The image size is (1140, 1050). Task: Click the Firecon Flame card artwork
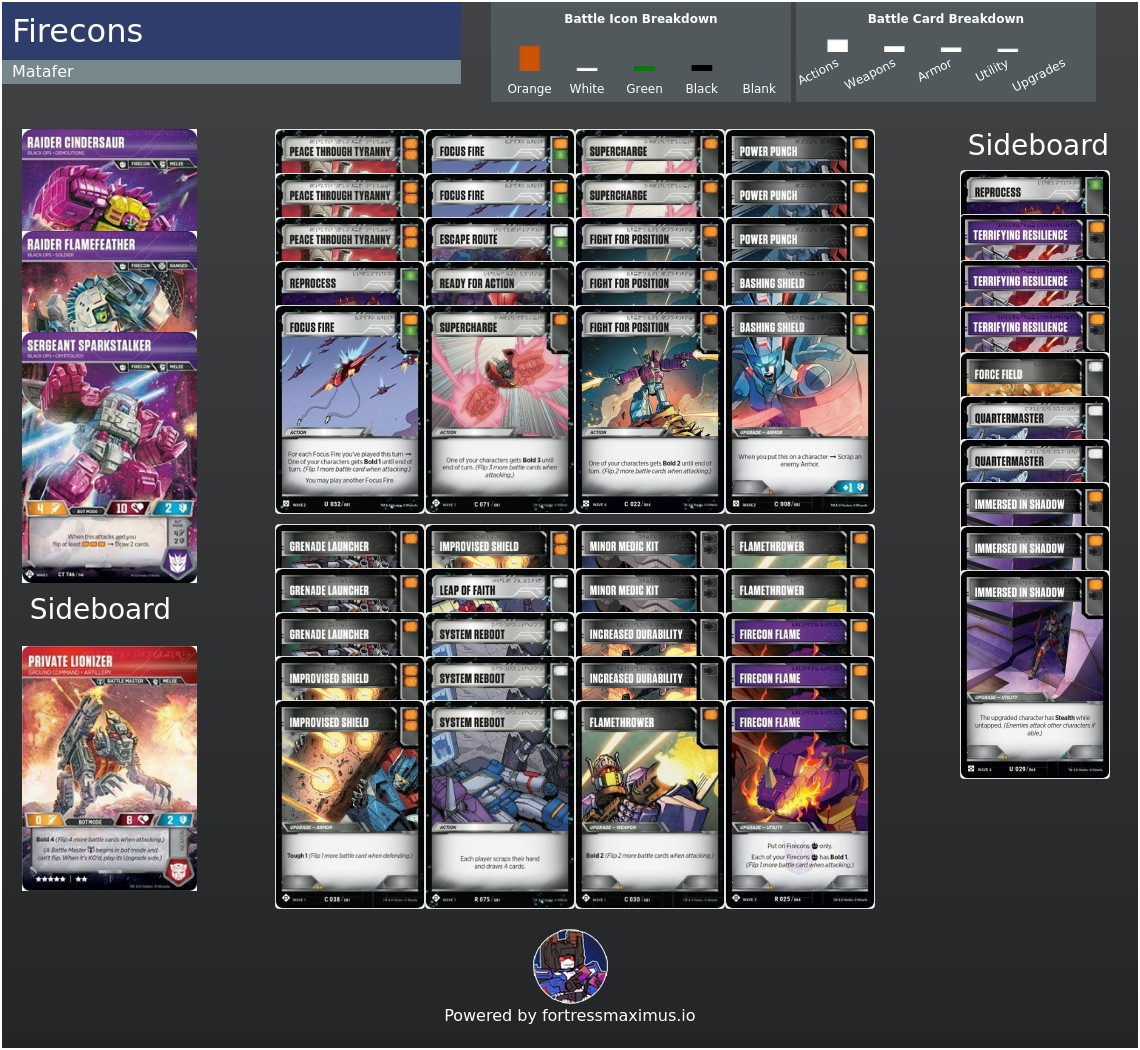(x=800, y=779)
